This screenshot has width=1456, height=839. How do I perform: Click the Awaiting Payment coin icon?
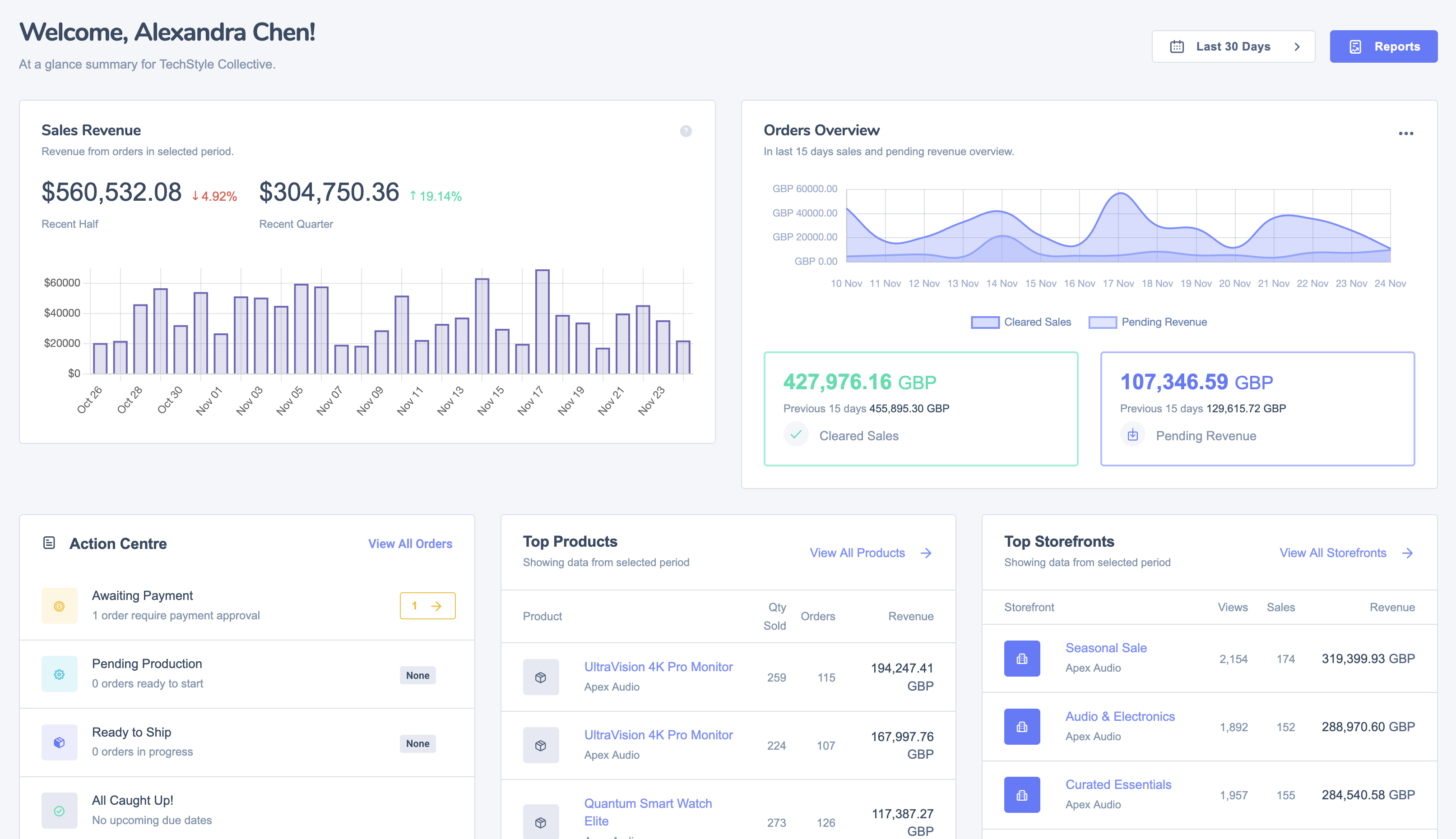coord(59,606)
